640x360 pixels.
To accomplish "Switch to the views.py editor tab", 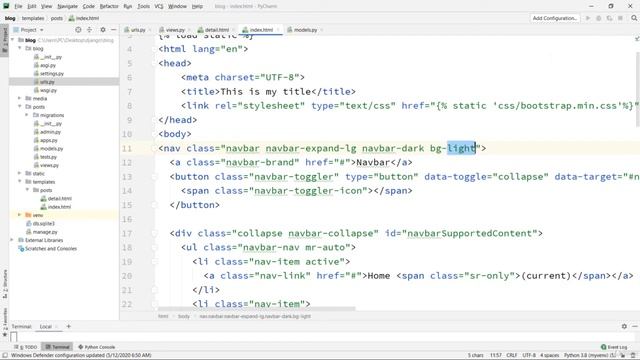I will (x=175, y=30).
